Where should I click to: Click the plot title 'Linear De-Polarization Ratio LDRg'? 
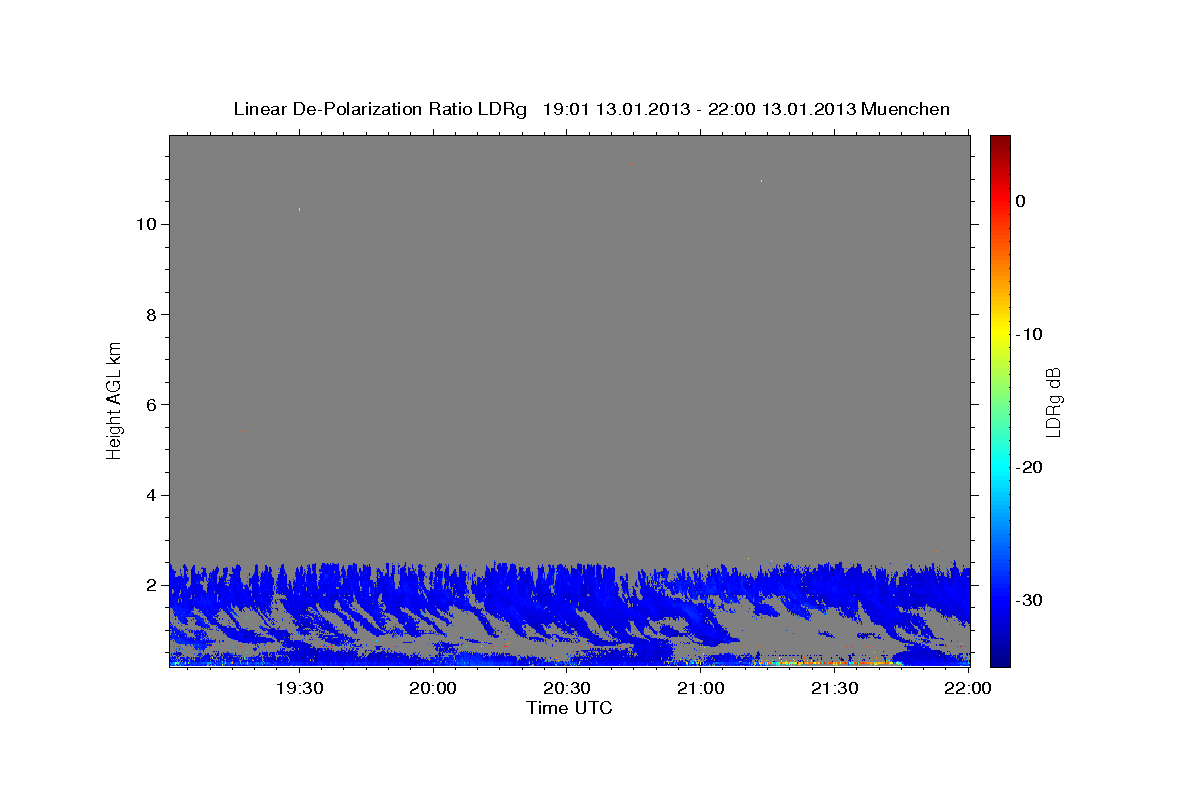379,109
